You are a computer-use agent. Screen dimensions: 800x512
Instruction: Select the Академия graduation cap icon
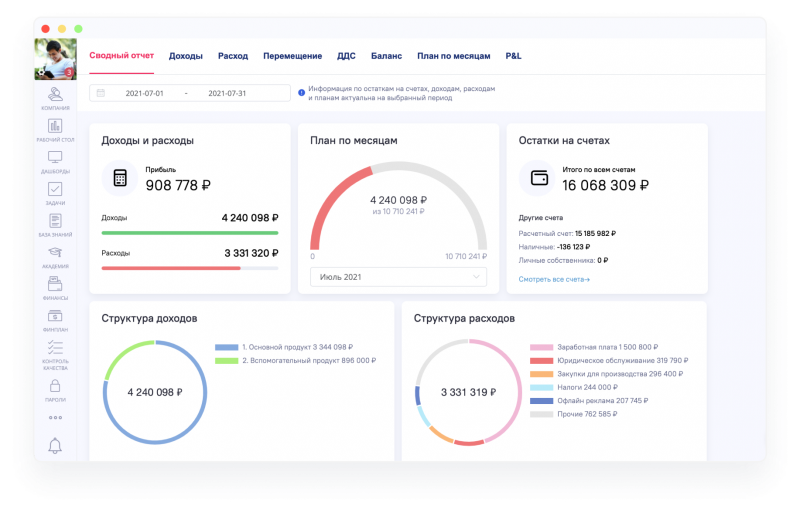55,254
